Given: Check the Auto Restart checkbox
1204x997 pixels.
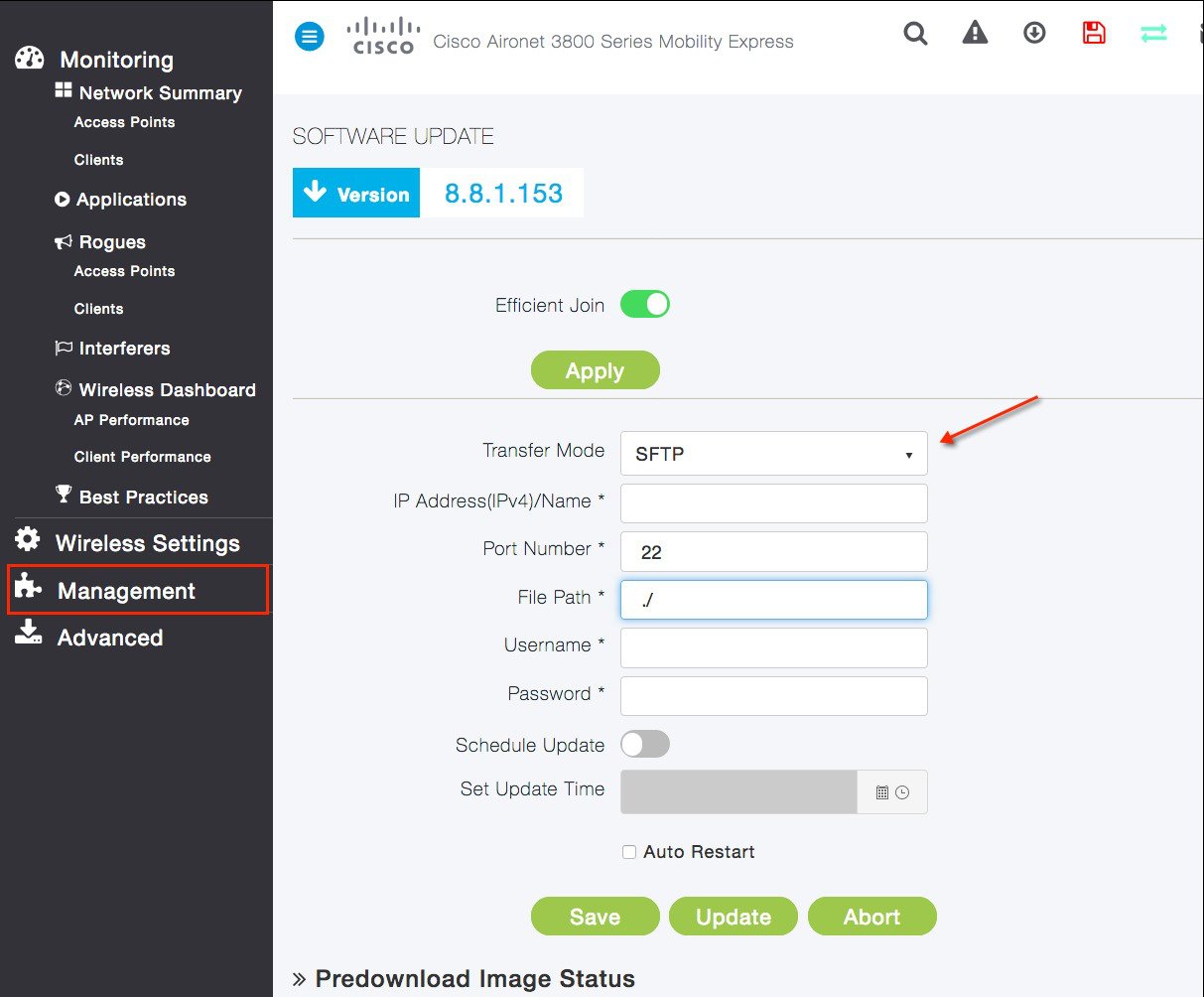Looking at the screenshot, I should [629, 852].
